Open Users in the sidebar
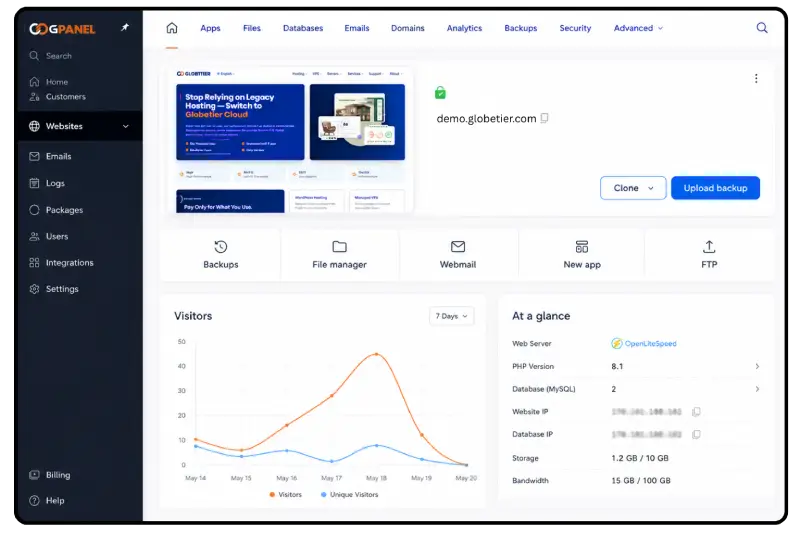This screenshot has width=800, height=533. pyautogui.click(x=48, y=236)
